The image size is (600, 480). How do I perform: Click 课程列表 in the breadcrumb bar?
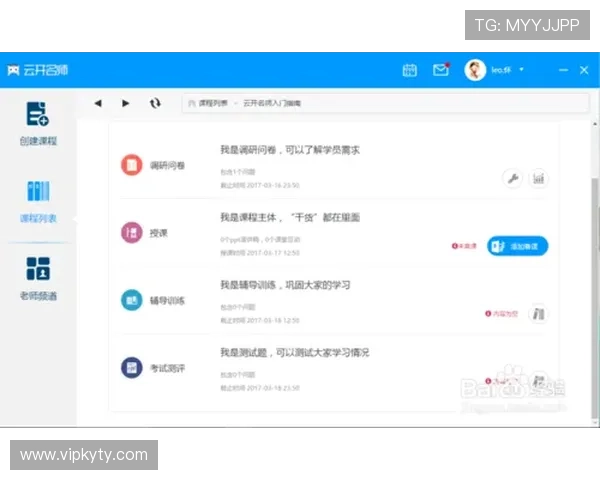pos(213,103)
